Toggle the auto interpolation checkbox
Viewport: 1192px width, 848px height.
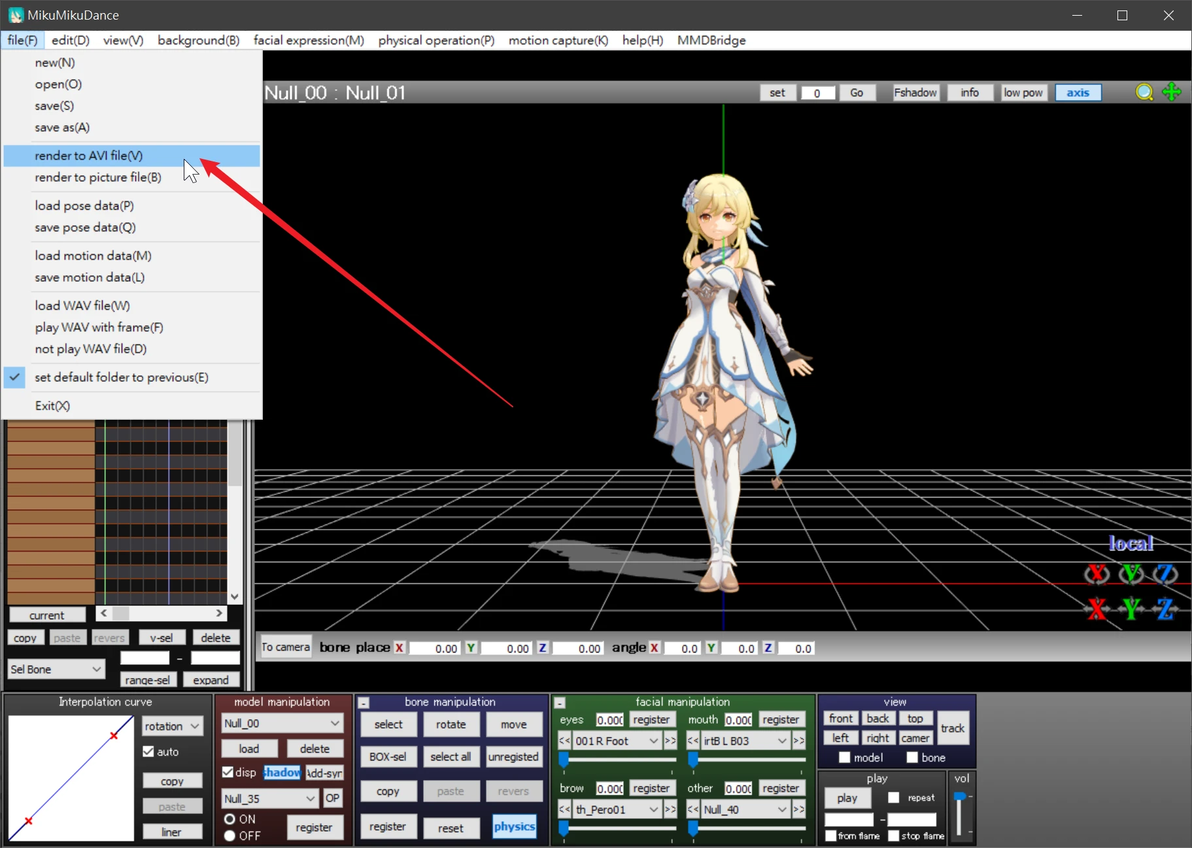pos(148,751)
